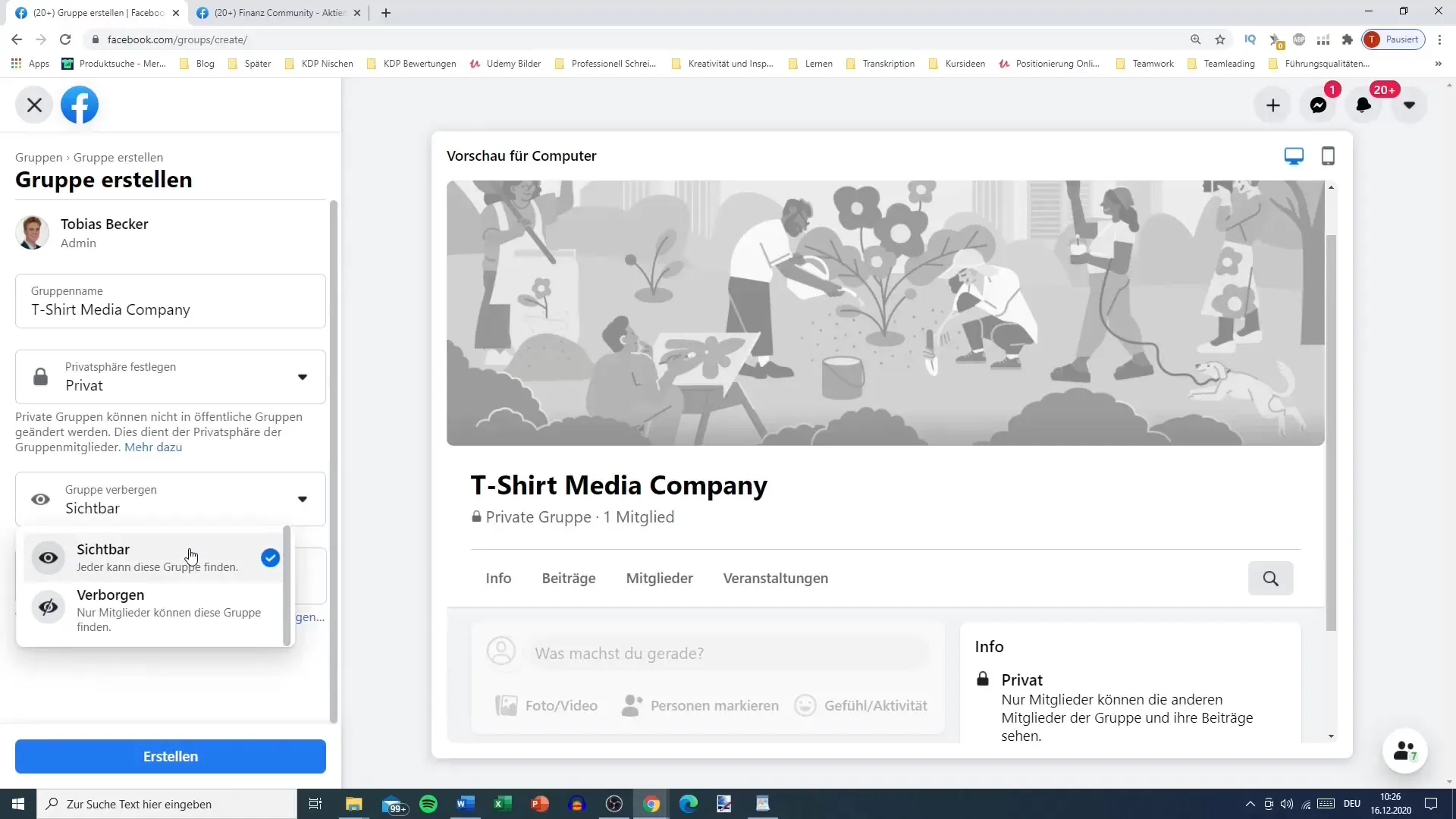Screen dimensions: 1456x819
Task: Toggle the eye icon for Gruppe verbergen
Action: click(x=40, y=499)
